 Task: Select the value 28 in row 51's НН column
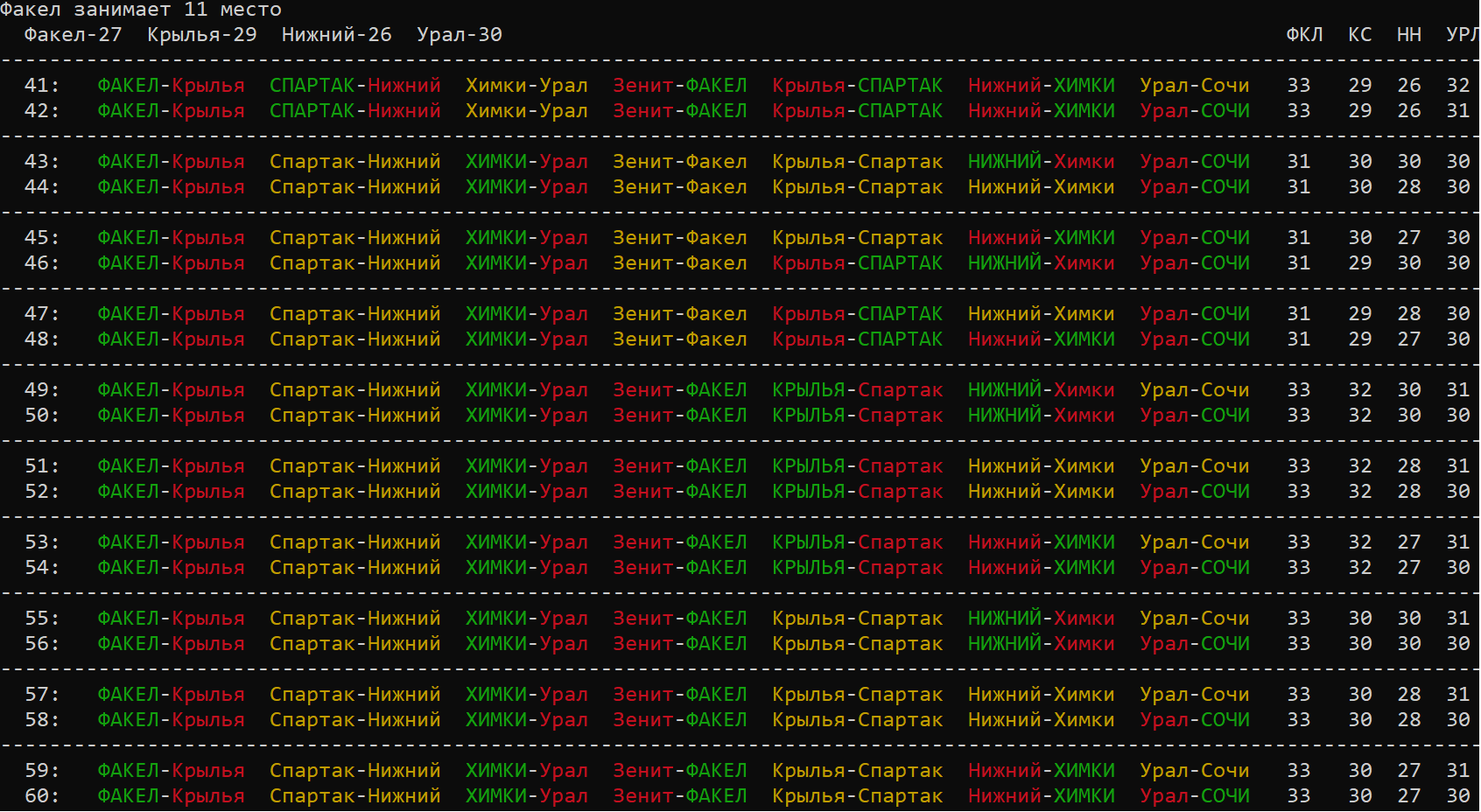coord(1409,466)
